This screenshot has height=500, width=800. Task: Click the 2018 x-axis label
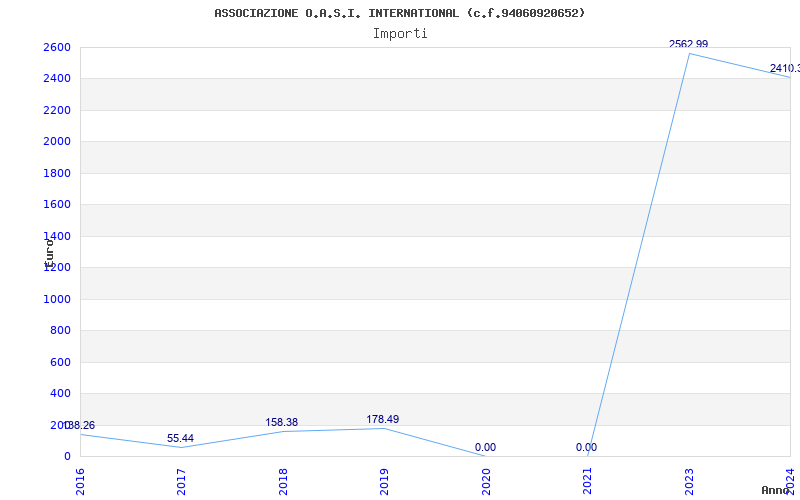coord(283,482)
